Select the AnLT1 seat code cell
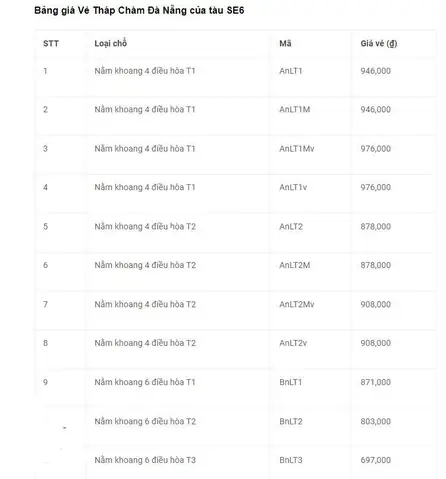The width and height of the screenshot is (446, 479). [x=291, y=71]
